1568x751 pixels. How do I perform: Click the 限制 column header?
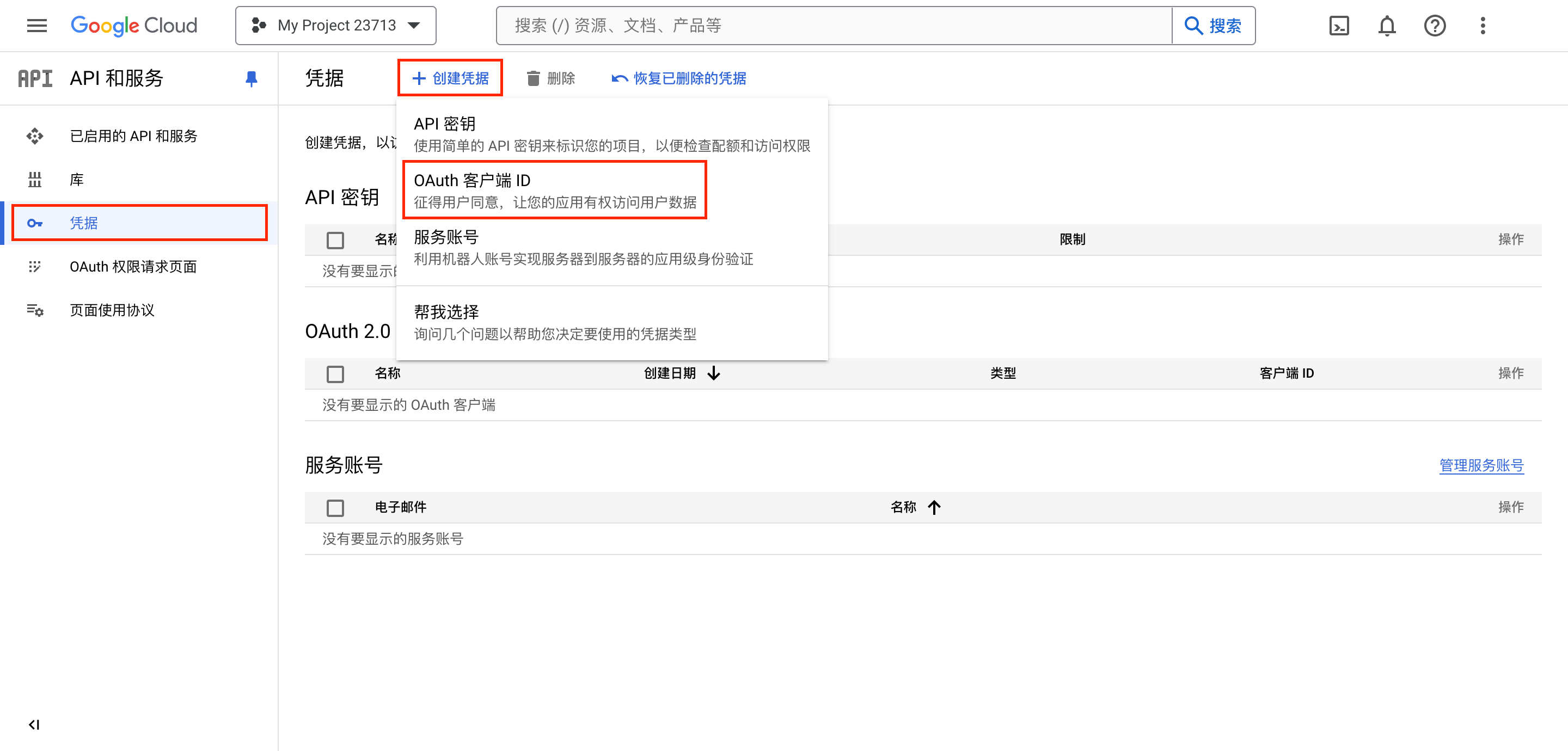(x=1072, y=239)
